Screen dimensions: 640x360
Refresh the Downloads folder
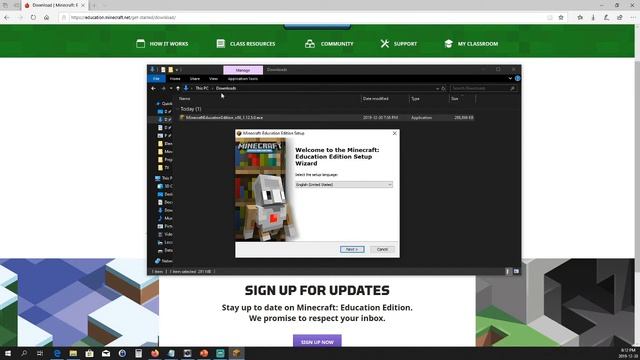[444, 88]
